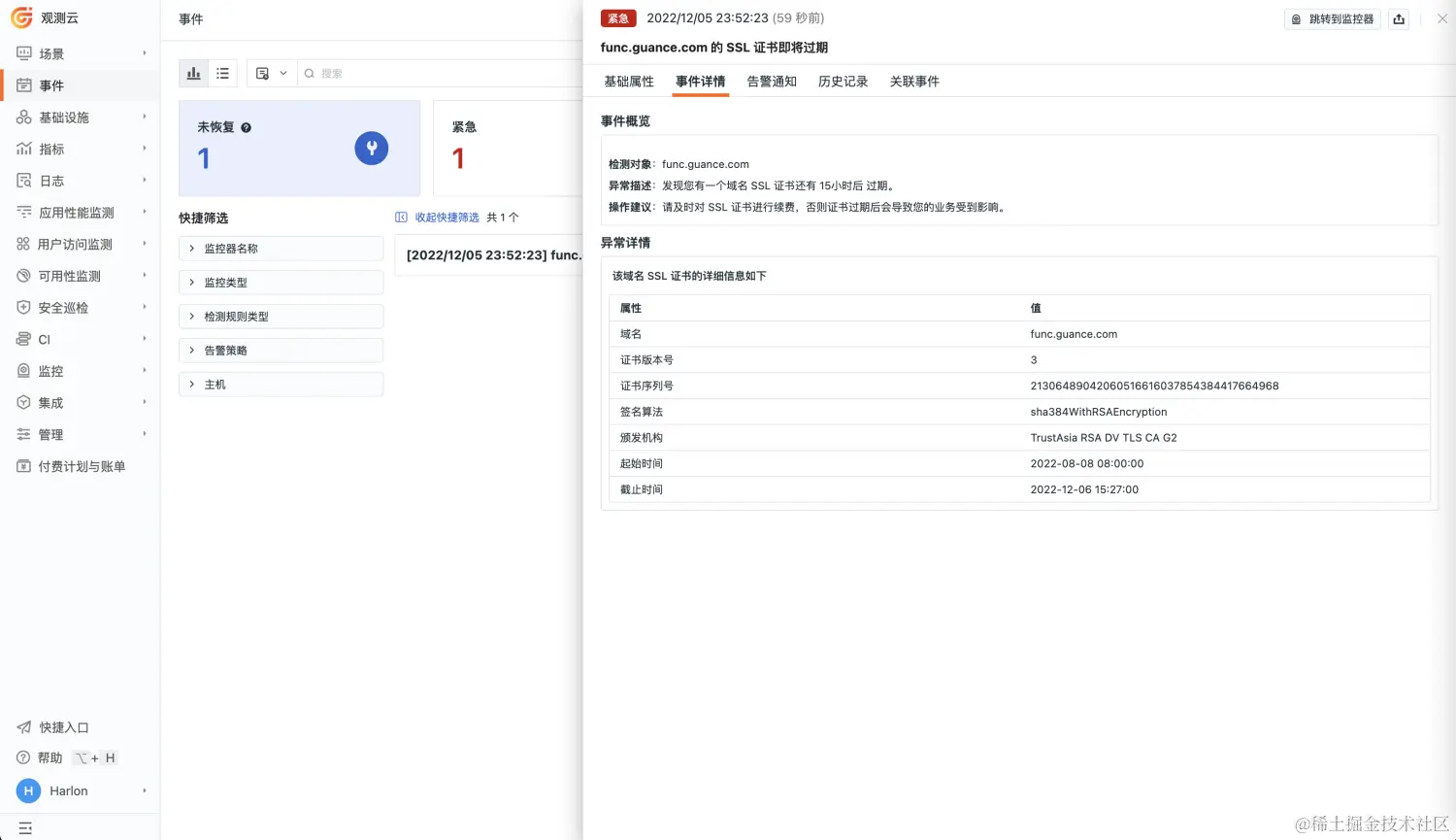Viewport: 1456px width, 840px height.
Task: Switch to the 关联事件 tab
Action: [x=914, y=82]
